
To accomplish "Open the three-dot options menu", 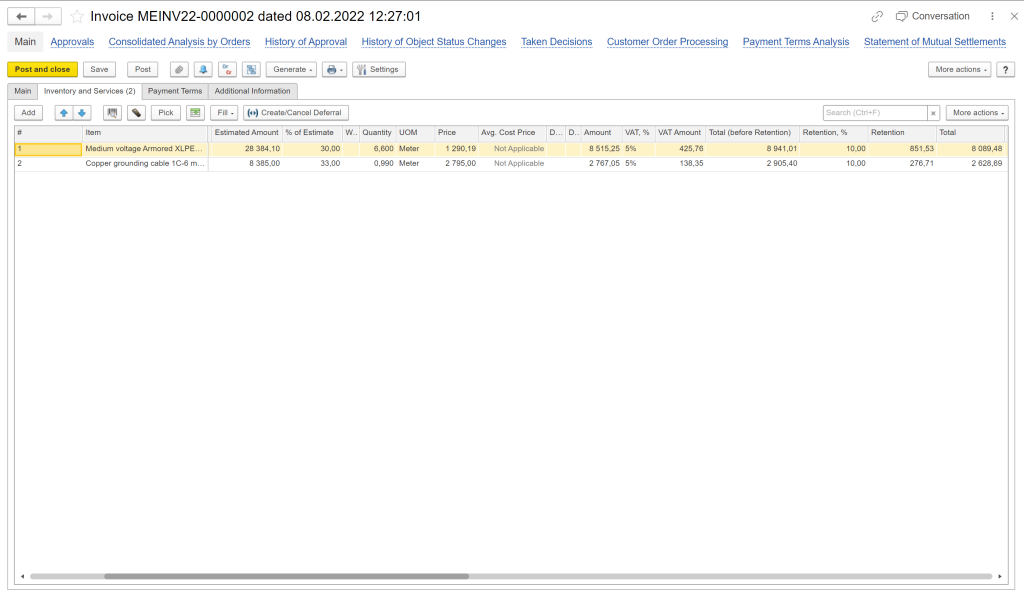I will tap(992, 16).
